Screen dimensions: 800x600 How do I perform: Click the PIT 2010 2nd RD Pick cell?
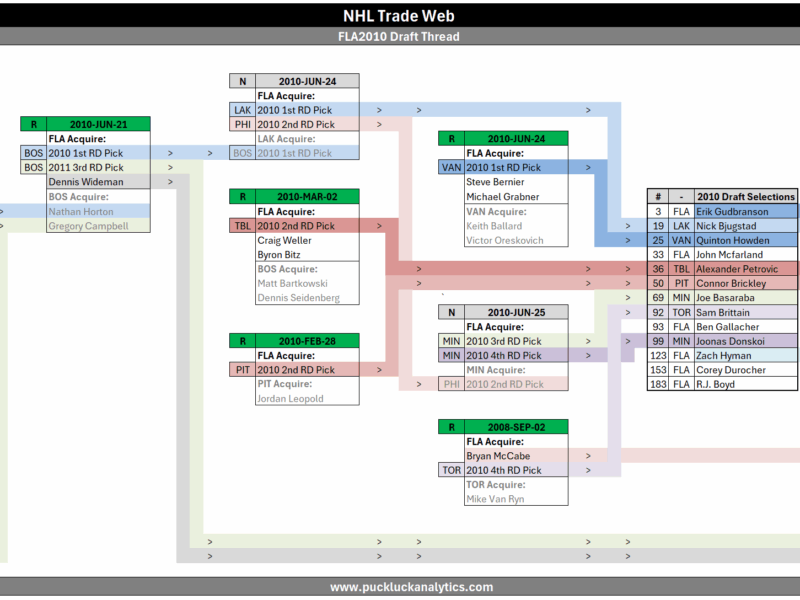pyautogui.click(x=307, y=370)
